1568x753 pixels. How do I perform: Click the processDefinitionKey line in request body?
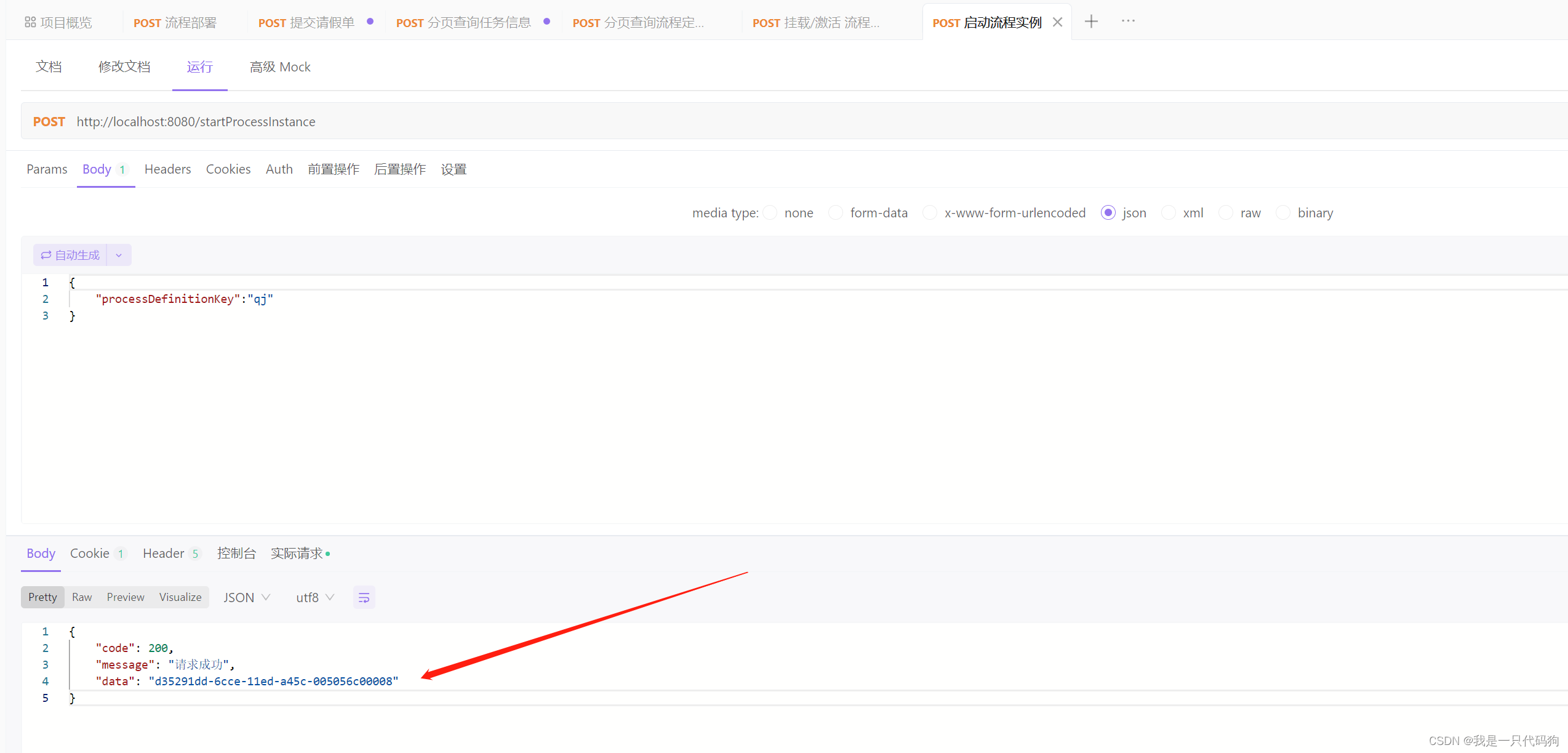(184, 299)
